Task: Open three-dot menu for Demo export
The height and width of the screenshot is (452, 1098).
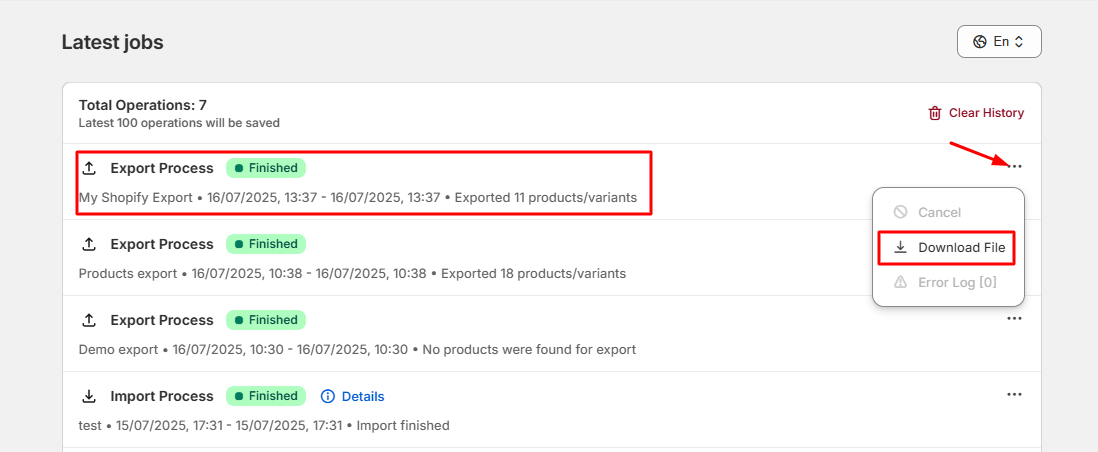Action: (1015, 318)
